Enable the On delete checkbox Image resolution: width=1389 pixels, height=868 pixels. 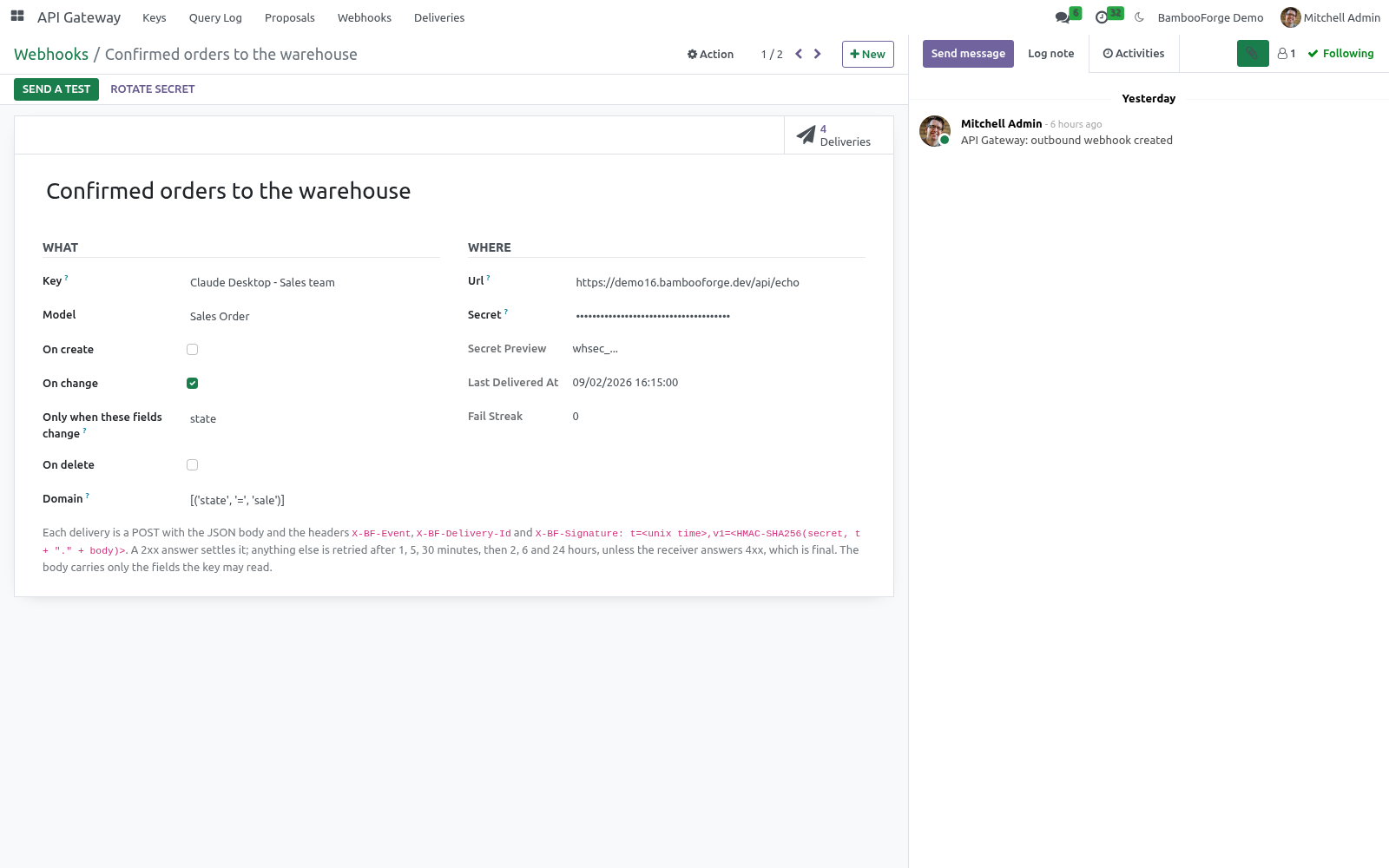click(193, 465)
